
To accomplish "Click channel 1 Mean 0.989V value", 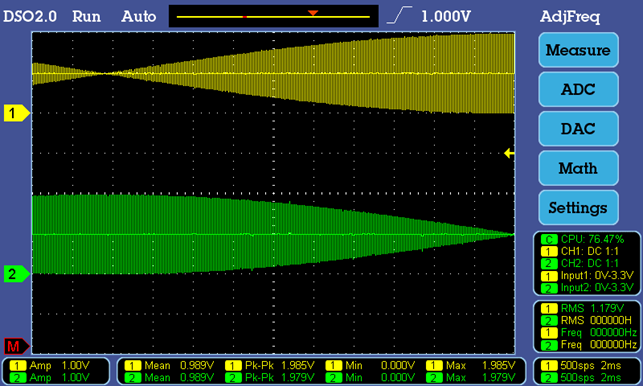I will point(179,365).
